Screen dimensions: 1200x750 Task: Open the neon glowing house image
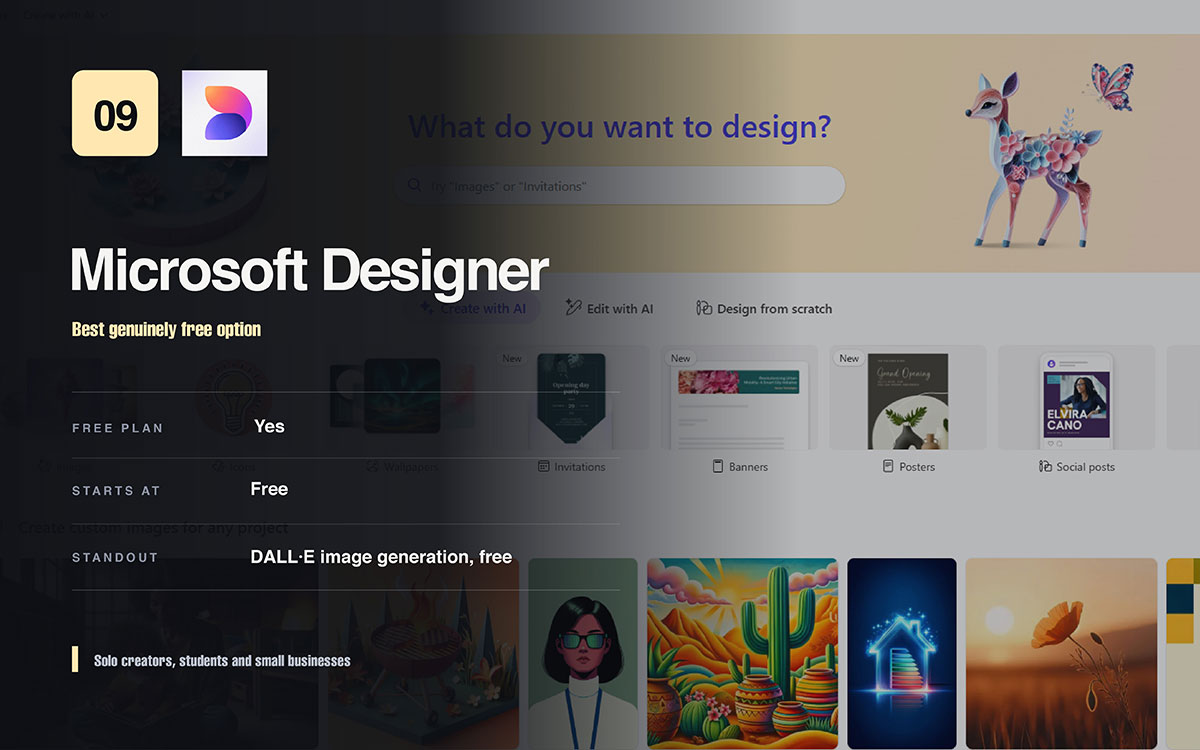[x=902, y=654]
